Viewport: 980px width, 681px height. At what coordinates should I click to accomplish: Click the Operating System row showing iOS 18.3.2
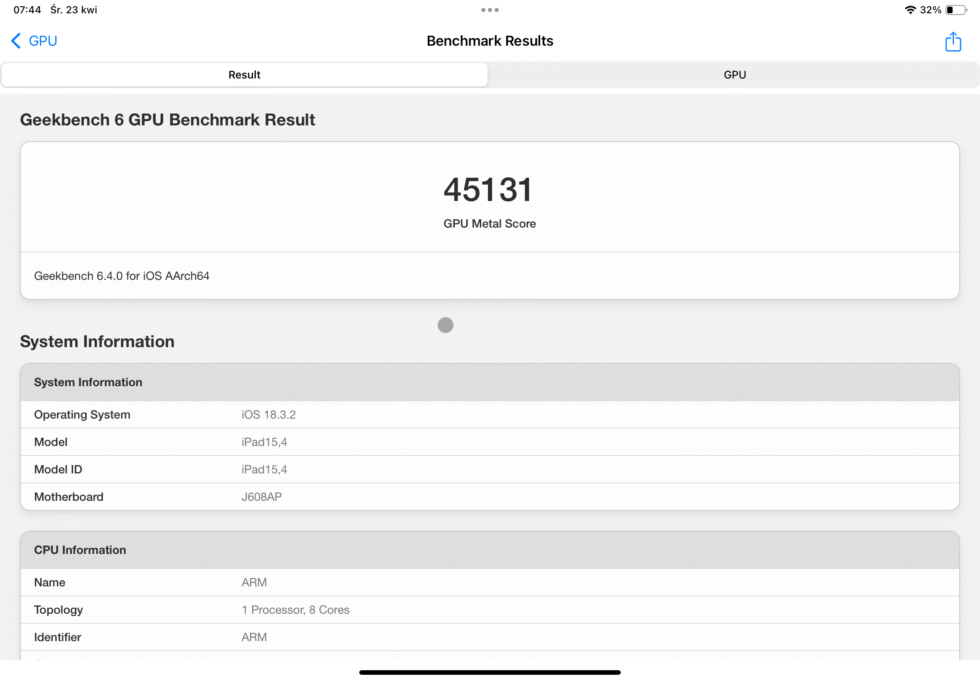tap(490, 414)
